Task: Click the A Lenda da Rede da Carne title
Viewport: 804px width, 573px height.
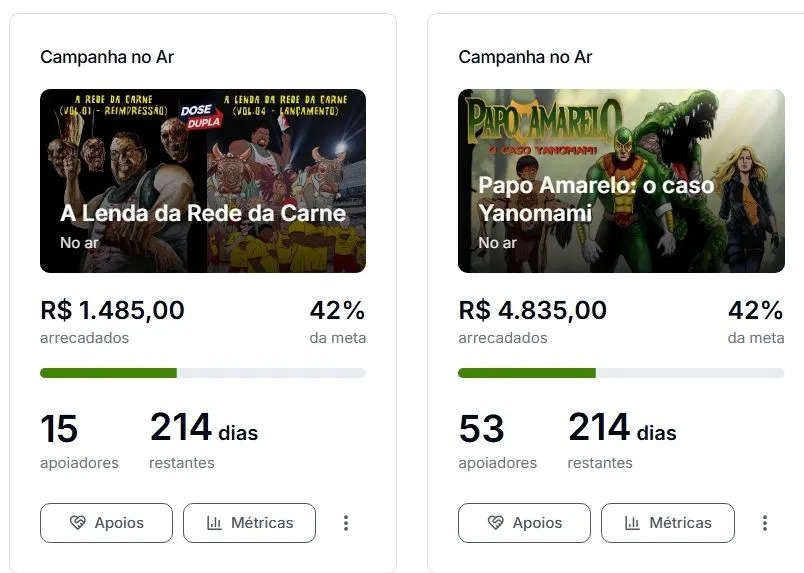Action: (x=203, y=213)
